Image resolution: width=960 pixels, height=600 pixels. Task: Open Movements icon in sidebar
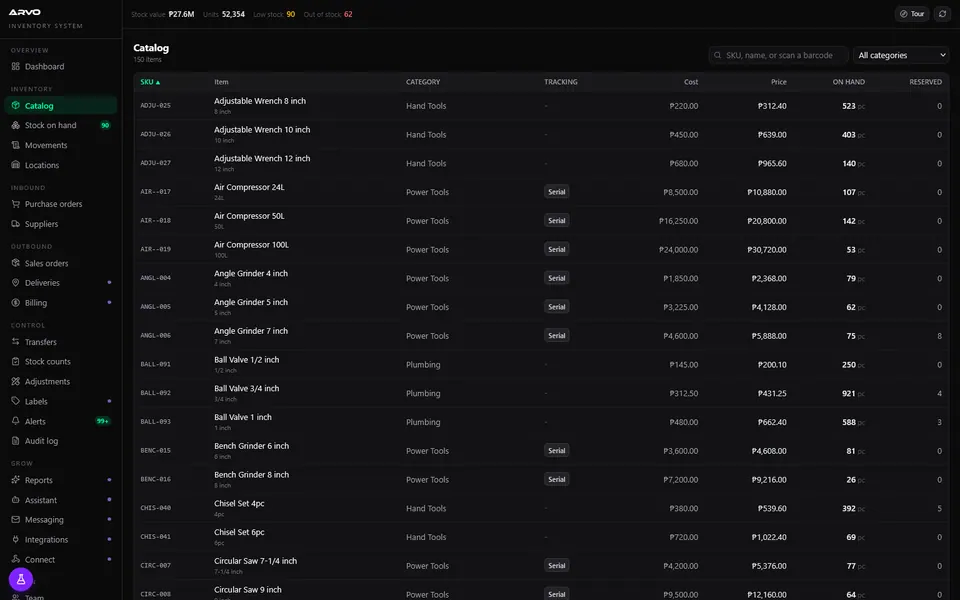[x=16, y=145]
